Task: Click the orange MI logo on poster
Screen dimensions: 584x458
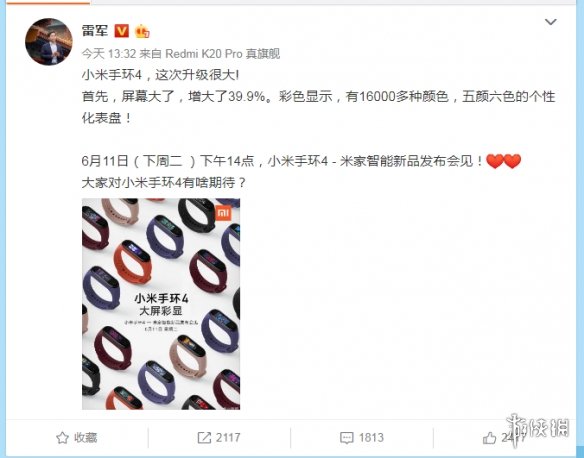Action: pos(224,213)
